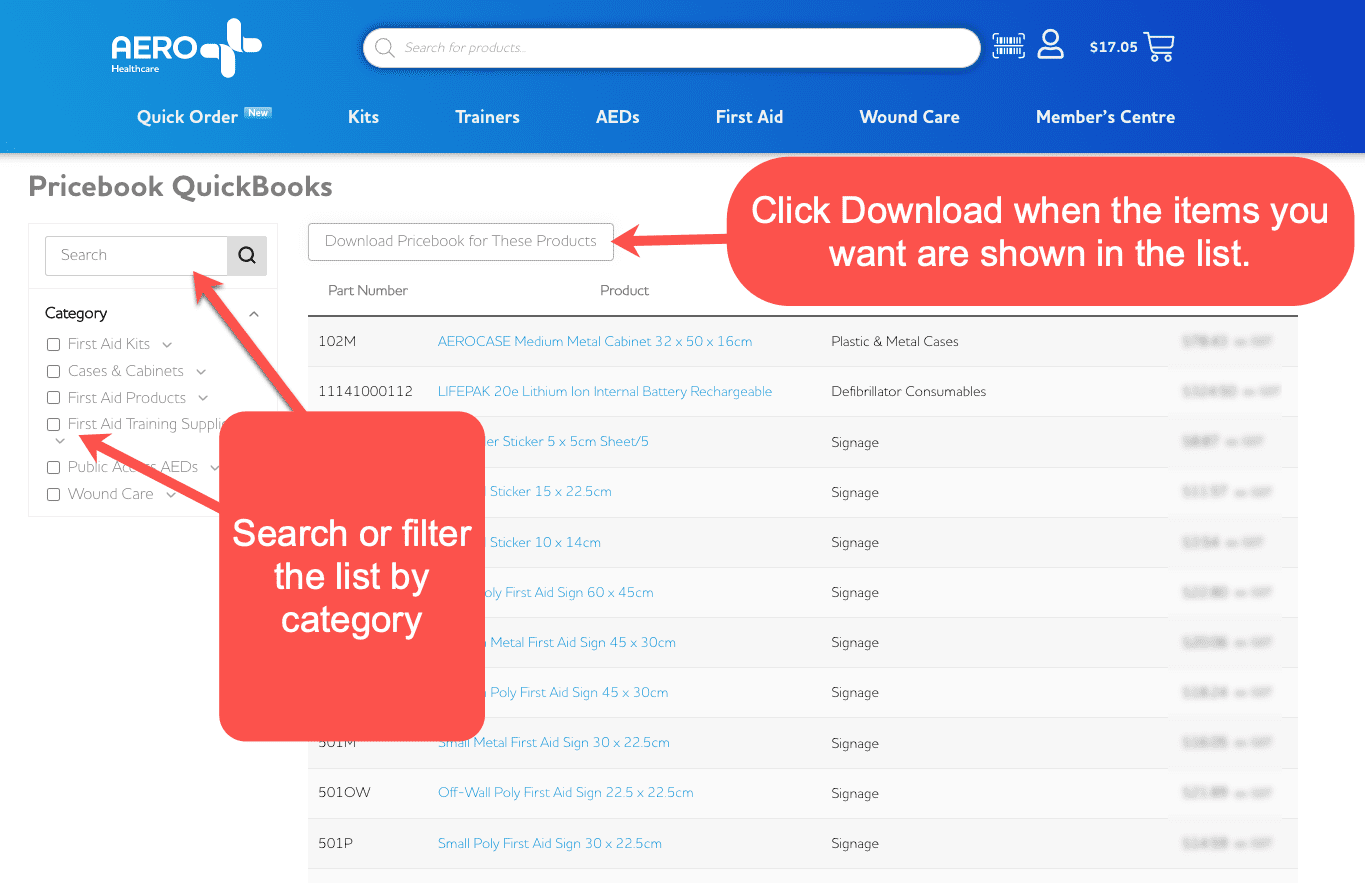Viewport: 1365px width, 883px height.
Task: Select part number 11141000112 cell
Action: pos(365,391)
